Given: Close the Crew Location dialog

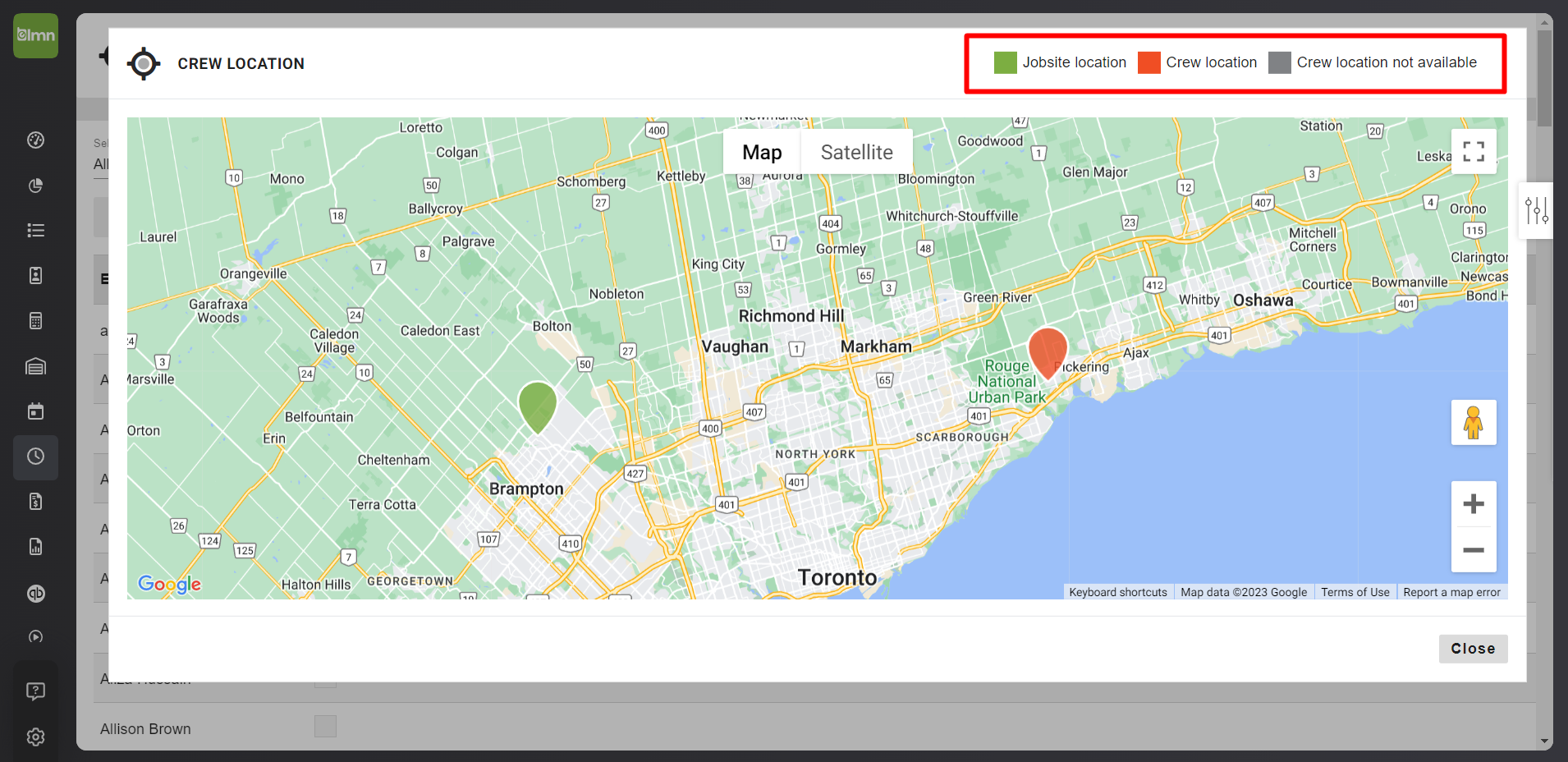Looking at the screenshot, I should pos(1472,648).
